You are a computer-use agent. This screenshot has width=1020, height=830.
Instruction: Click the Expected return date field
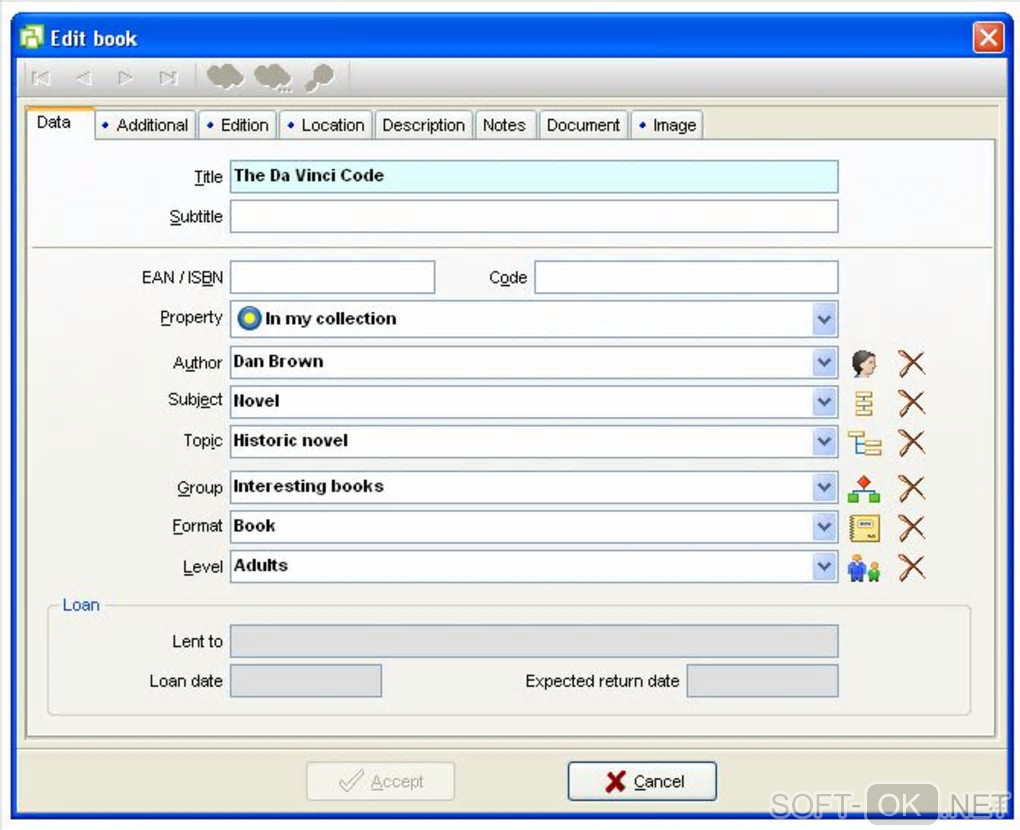tap(762, 681)
